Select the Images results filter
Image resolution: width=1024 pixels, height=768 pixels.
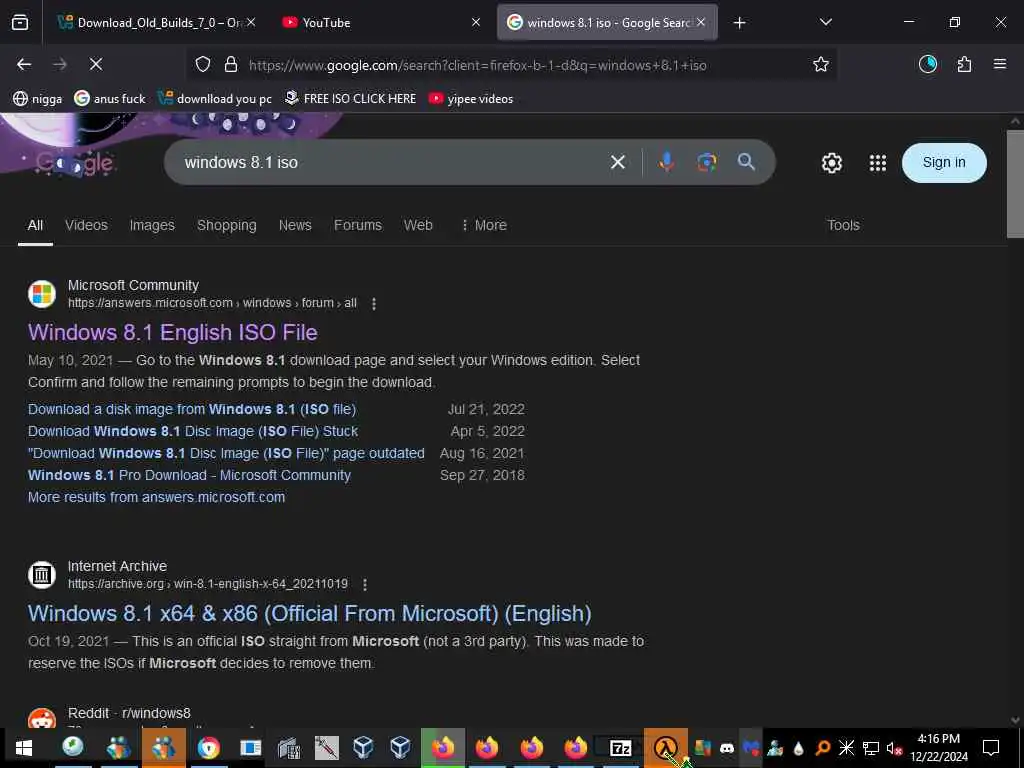tap(152, 225)
